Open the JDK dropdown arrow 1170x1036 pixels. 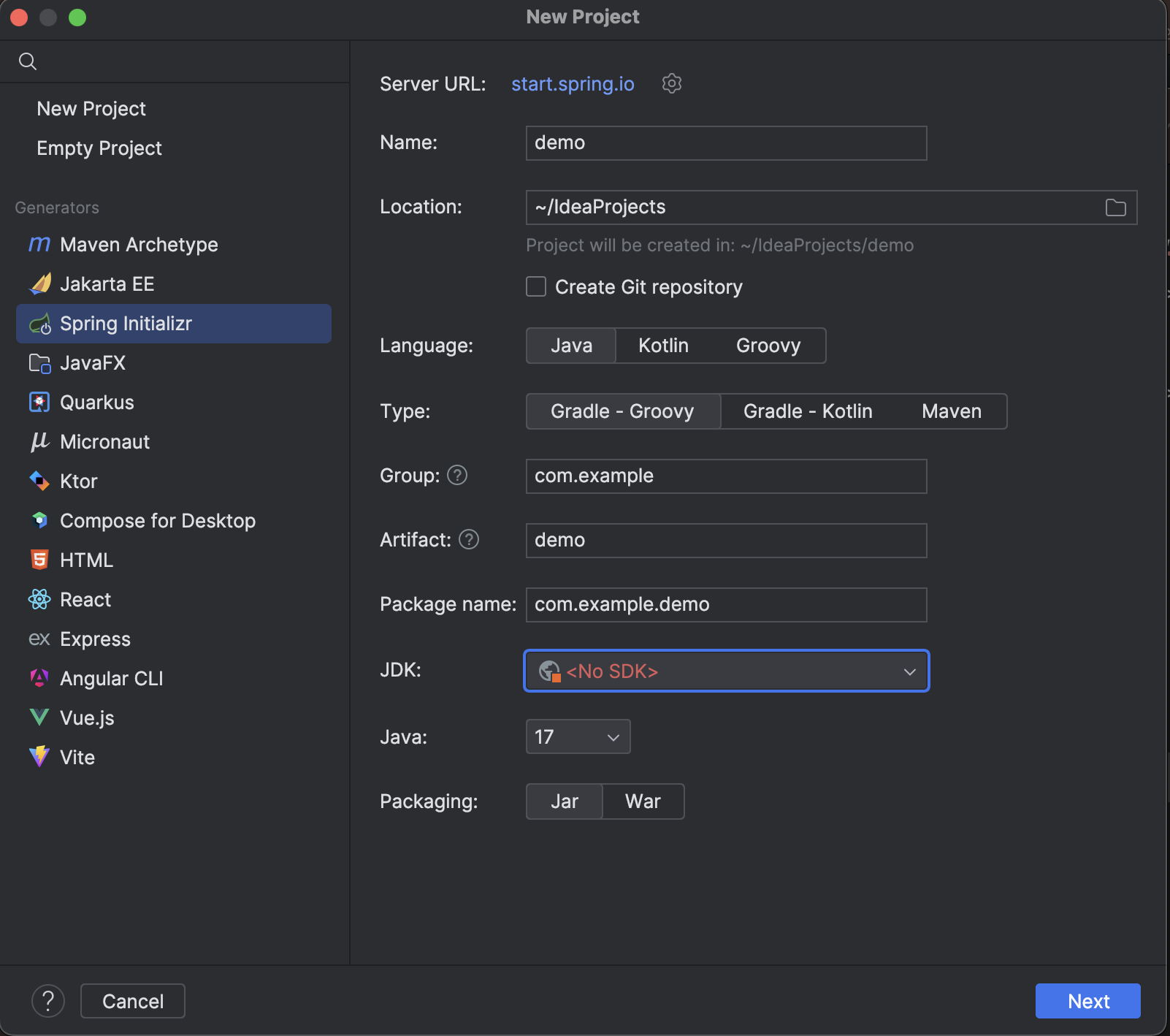pyautogui.click(x=909, y=671)
